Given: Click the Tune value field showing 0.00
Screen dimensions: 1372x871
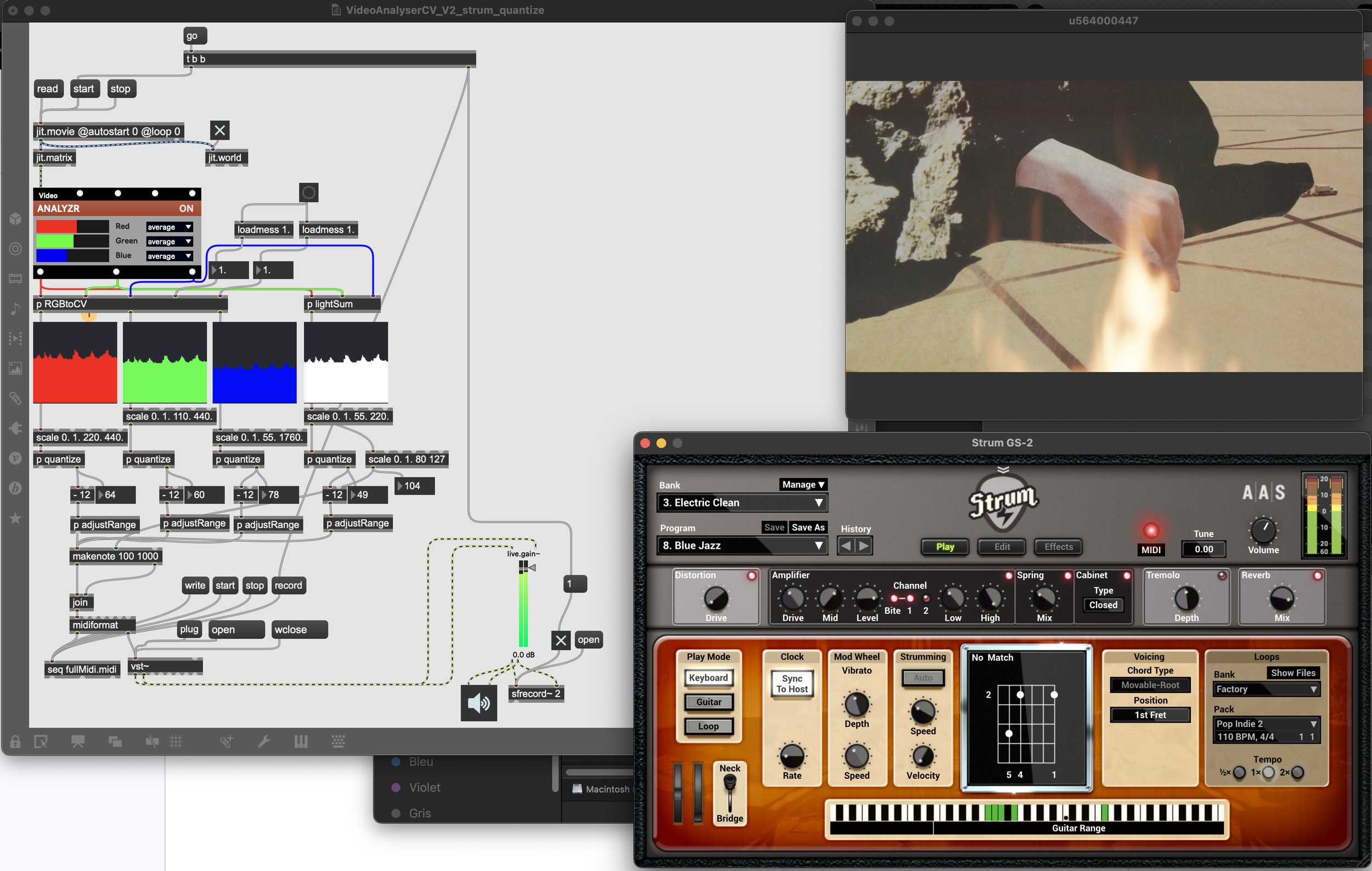Looking at the screenshot, I should [1203, 550].
